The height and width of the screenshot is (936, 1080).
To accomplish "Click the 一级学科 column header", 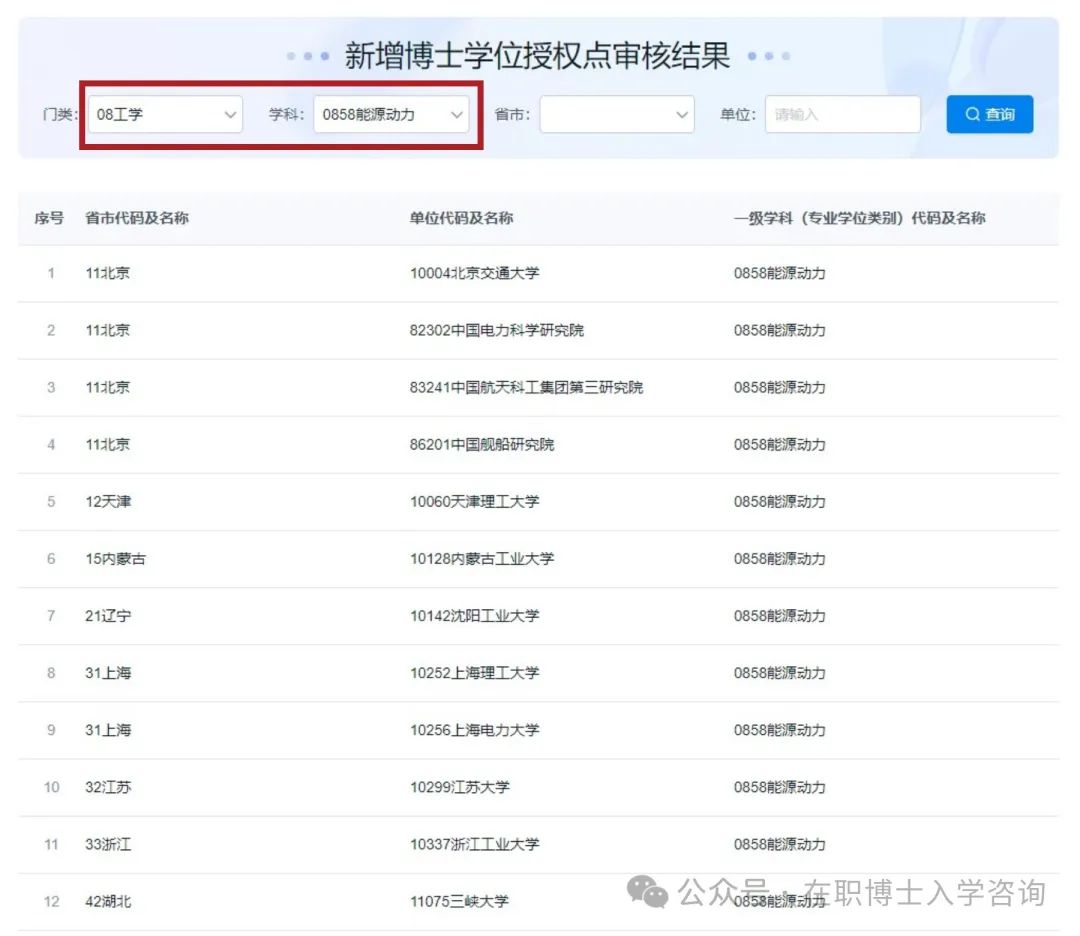I will click(x=859, y=218).
